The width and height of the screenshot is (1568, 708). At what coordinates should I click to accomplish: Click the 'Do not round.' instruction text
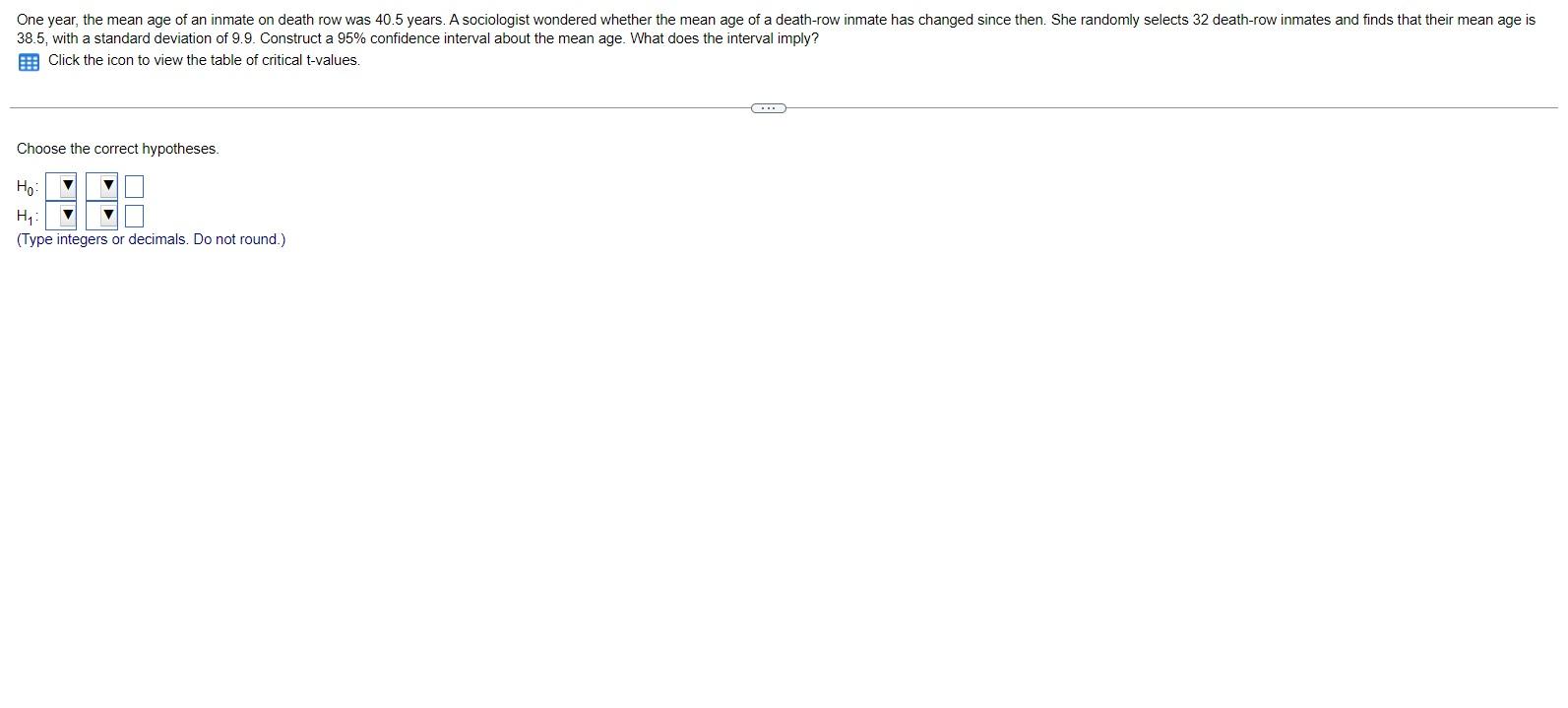pyautogui.click(x=239, y=239)
